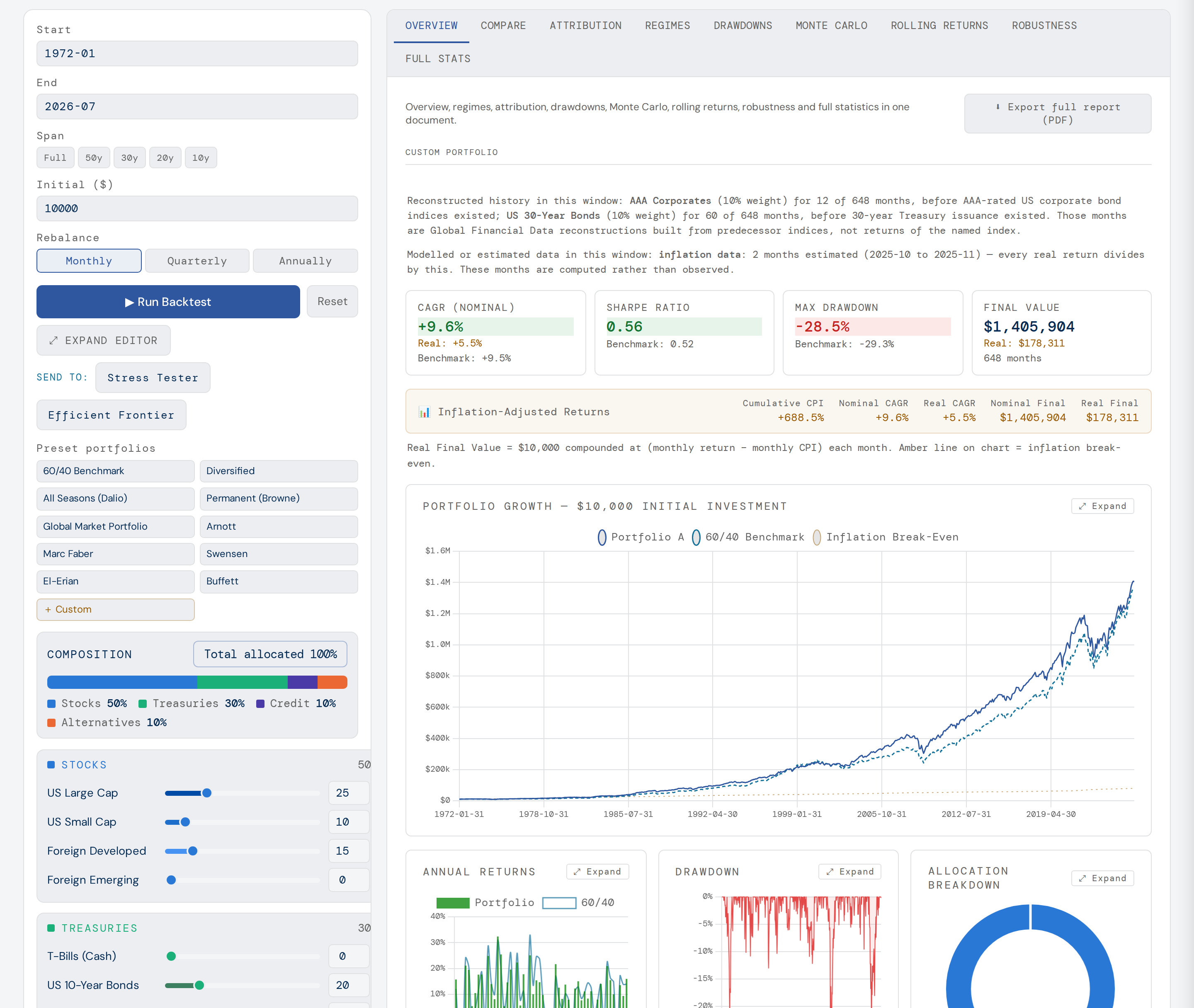
Task: Click the US 10-Year Bonds weight field
Action: [349, 985]
